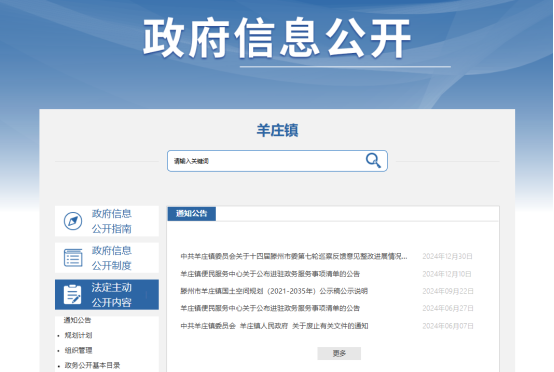Image resolution: width=554 pixels, height=372 pixels.
Task: Click the list icon for 政府信息公开制度
Action: coord(73,258)
